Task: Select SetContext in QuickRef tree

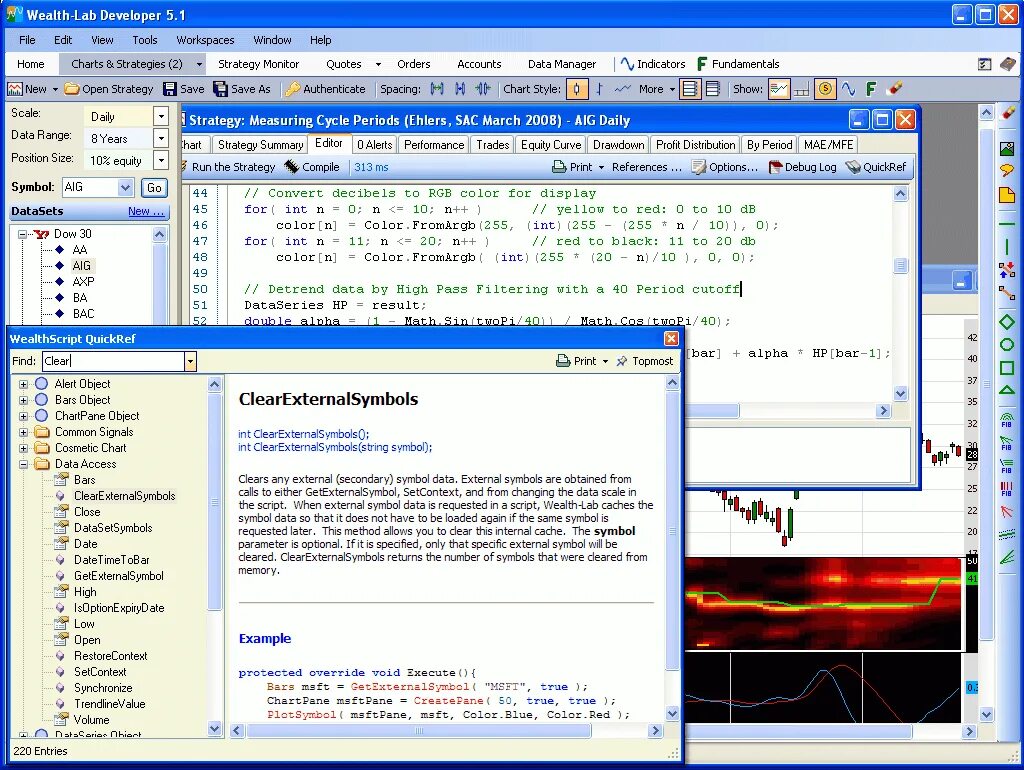Action: pos(99,672)
